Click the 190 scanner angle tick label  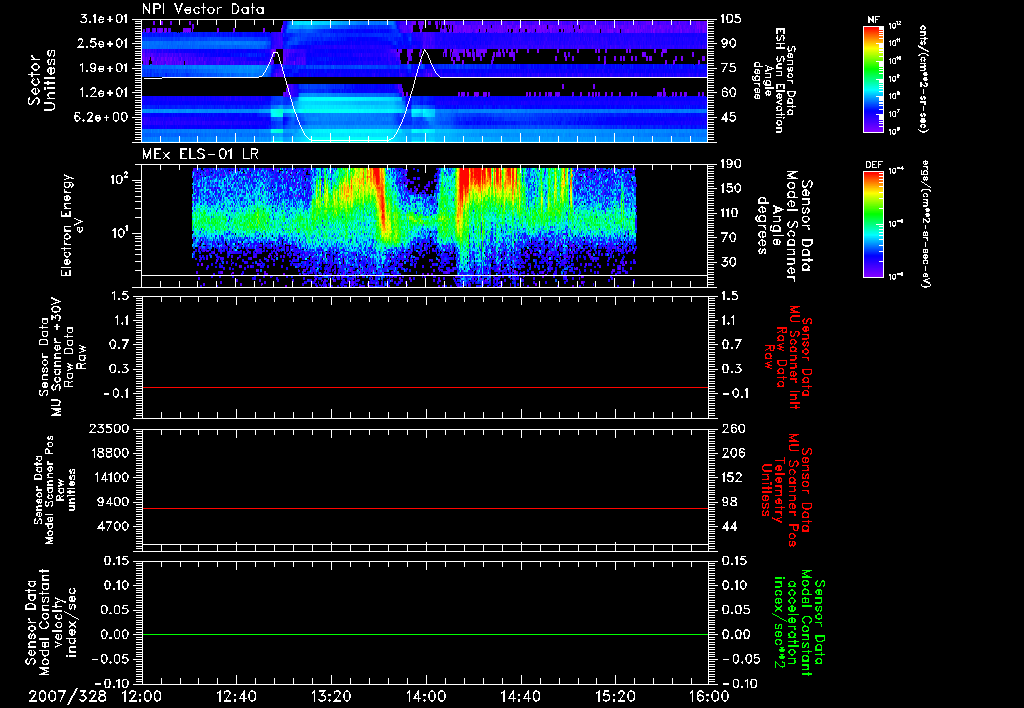click(x=731, y=164)
